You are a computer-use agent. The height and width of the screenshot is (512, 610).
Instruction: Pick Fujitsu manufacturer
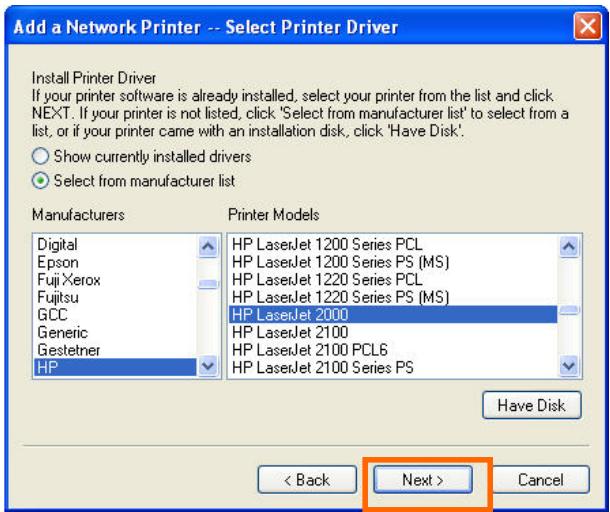tap(115, 297)
